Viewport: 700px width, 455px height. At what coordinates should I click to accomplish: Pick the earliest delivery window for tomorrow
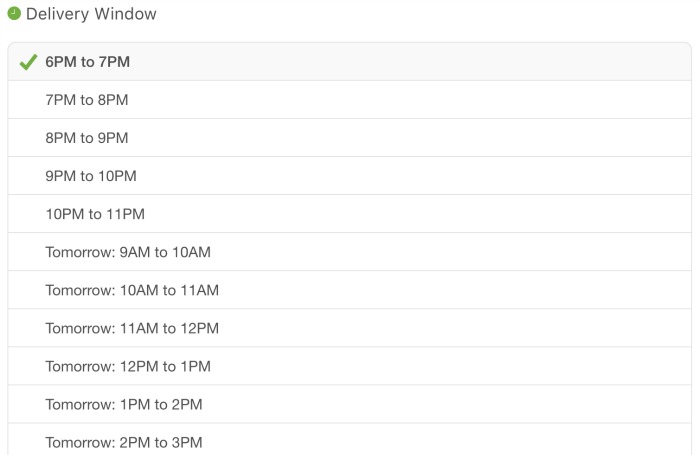128,252
